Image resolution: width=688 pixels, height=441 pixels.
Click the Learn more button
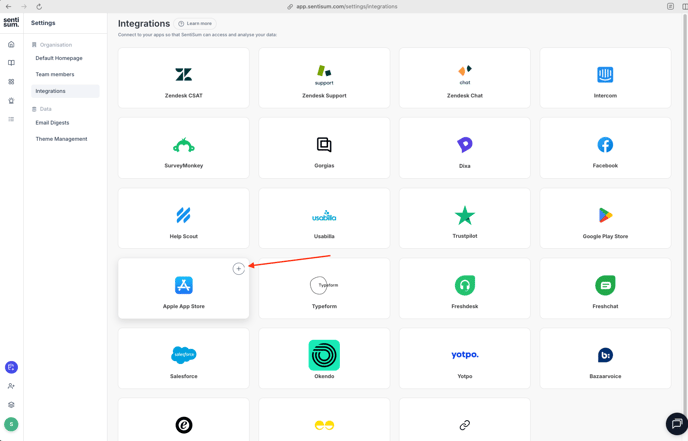(195, 24)
